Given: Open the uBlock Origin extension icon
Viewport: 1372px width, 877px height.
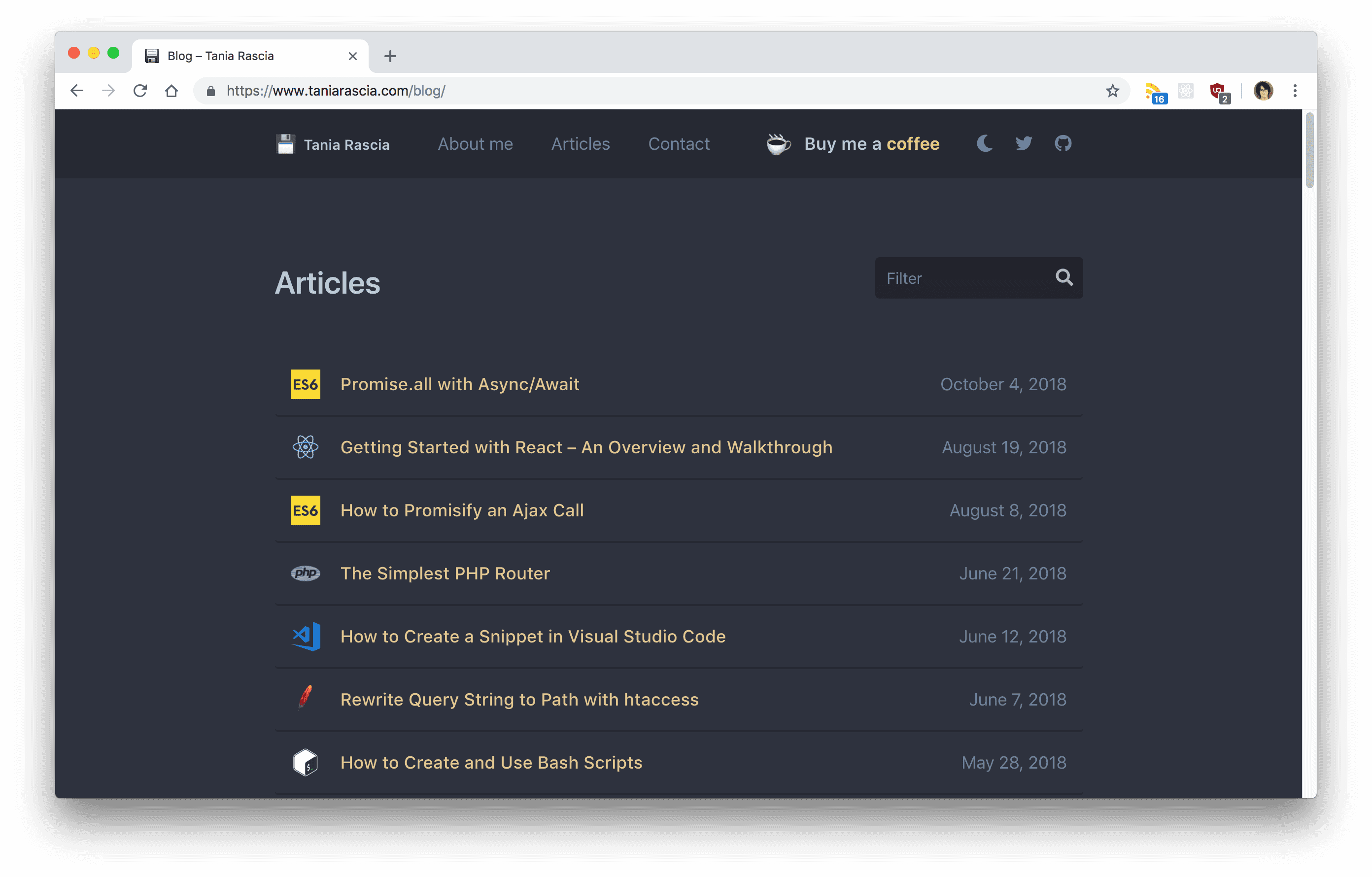Looking at the screenshot, I should click(1220, 92).
